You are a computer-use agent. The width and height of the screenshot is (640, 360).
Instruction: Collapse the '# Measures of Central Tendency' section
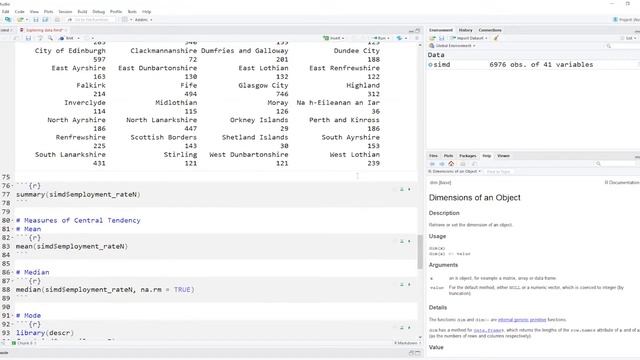(13, 220)
